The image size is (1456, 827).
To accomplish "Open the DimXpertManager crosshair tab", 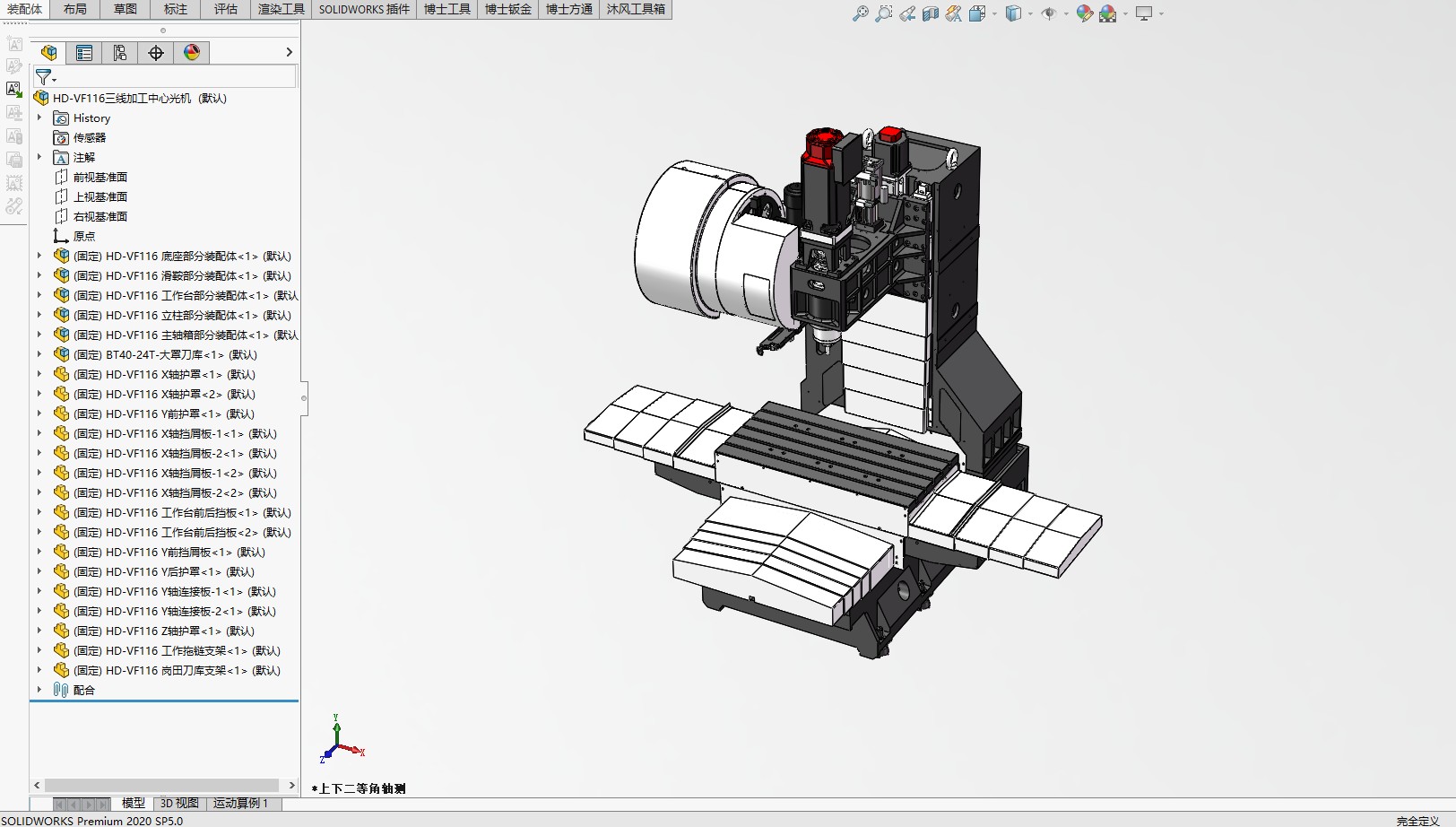I will [156, 53].
